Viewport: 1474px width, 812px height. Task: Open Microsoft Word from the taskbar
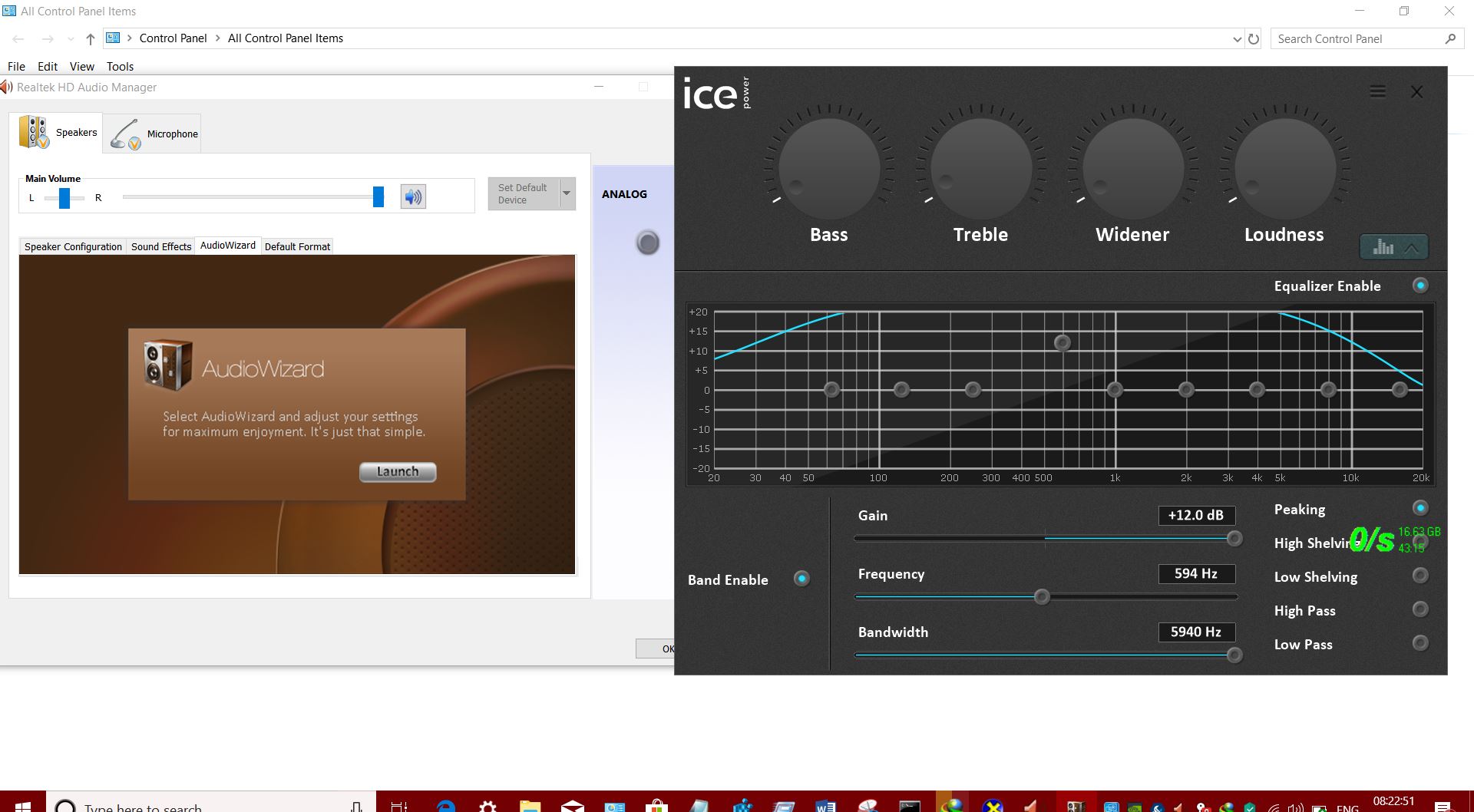pos(825,806)
